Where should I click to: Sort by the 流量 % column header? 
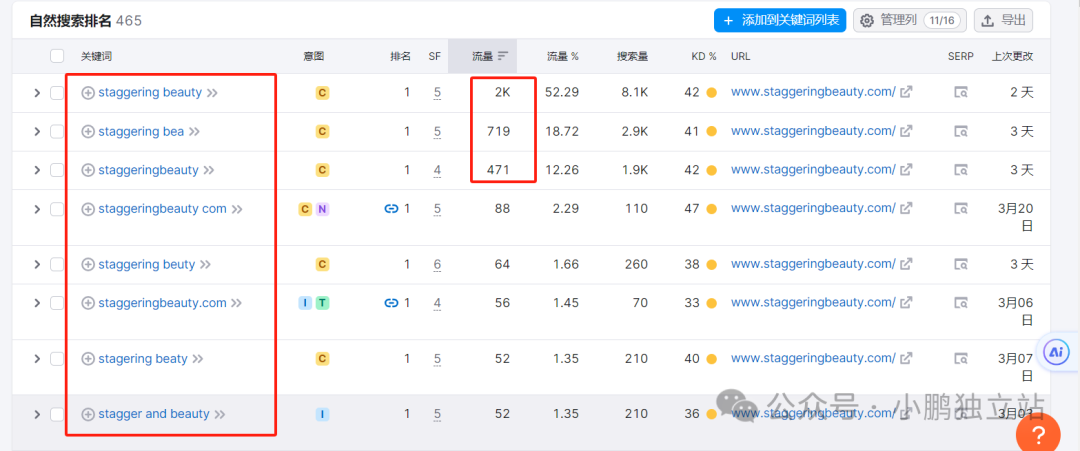point(562,56)
